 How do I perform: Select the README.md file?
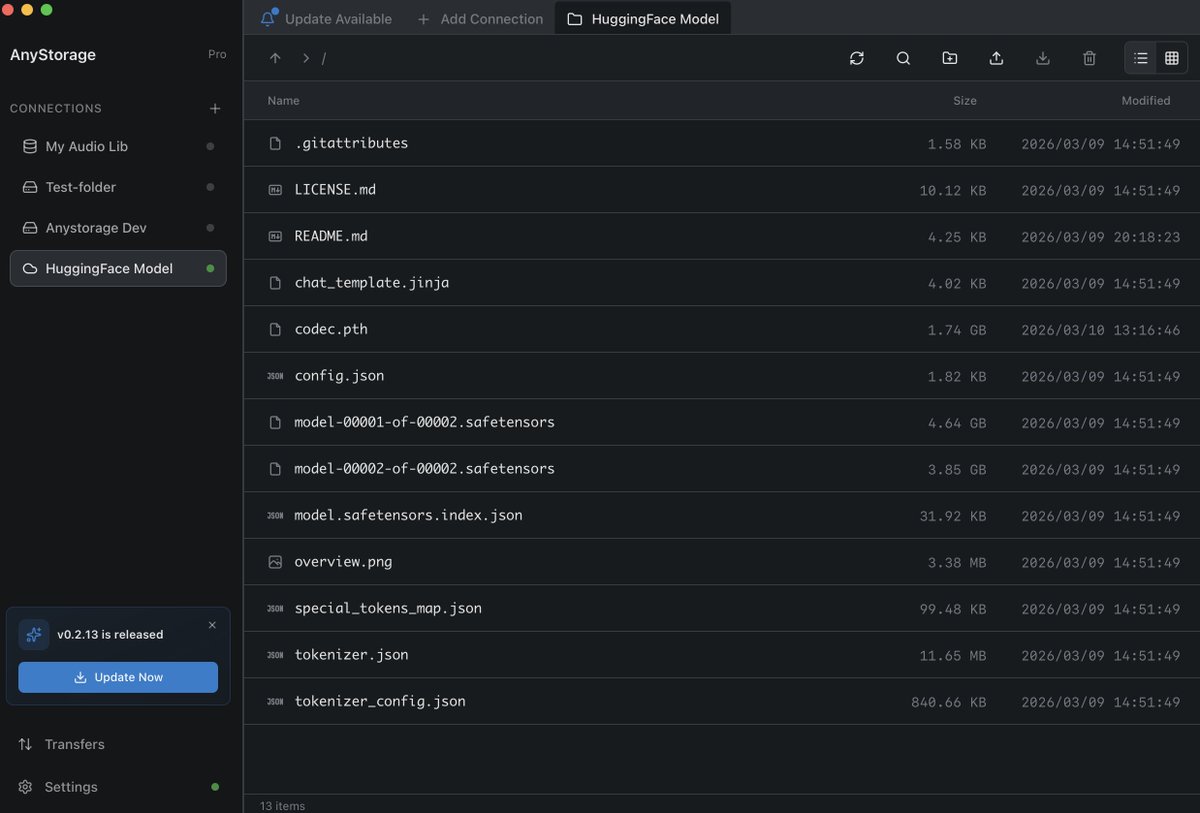pos(722,236)
